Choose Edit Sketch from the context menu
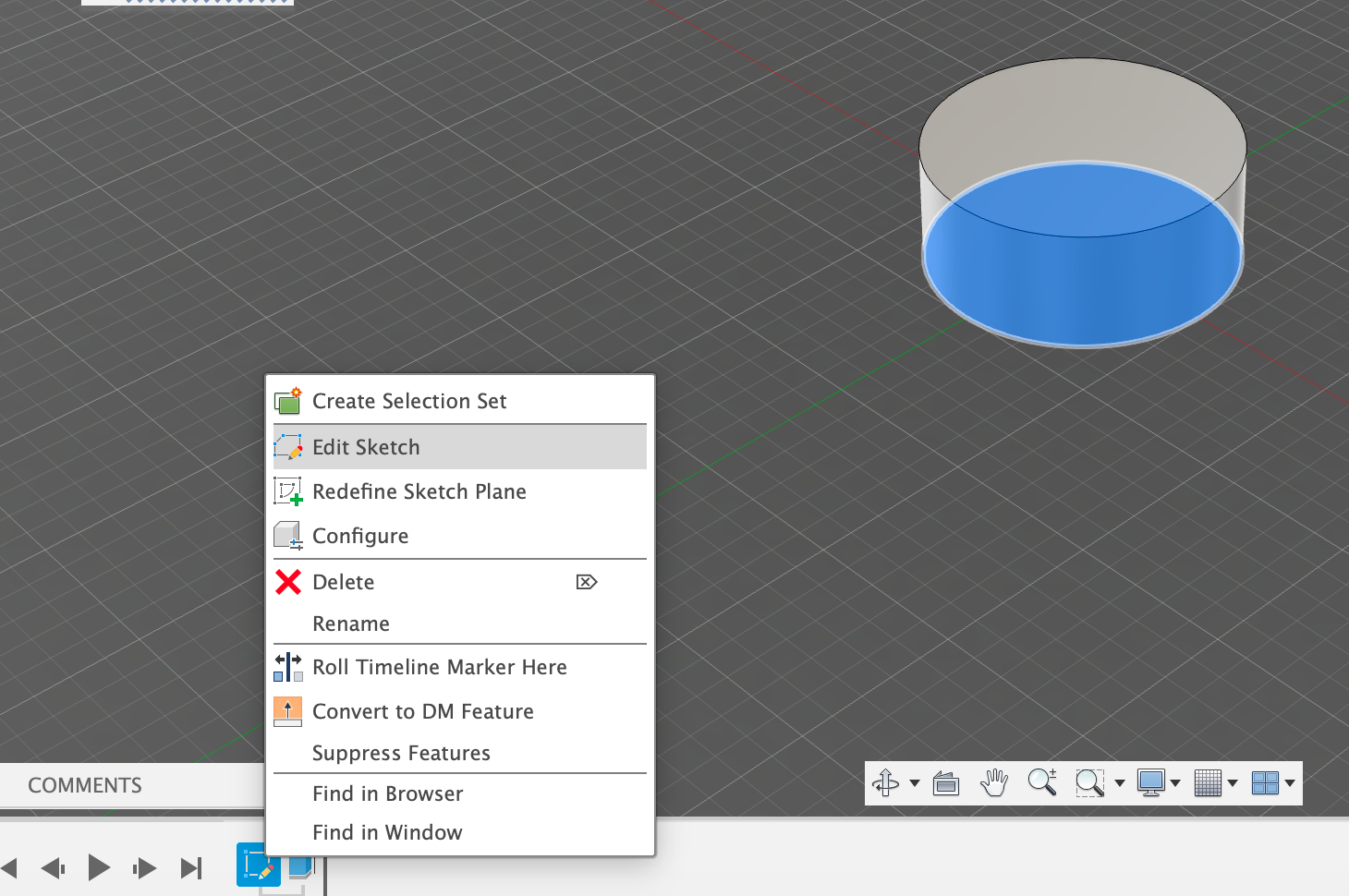The image size is (1349, 896). (366, 447)
